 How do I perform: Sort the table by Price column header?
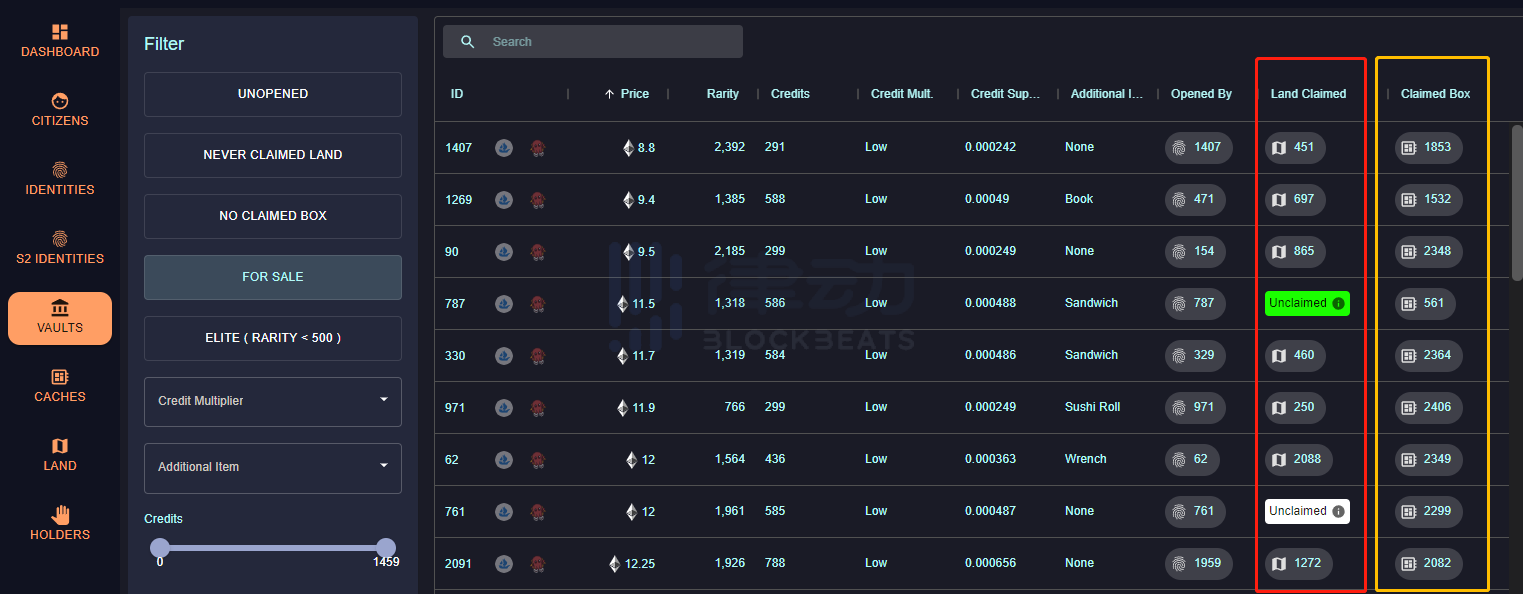634,94
